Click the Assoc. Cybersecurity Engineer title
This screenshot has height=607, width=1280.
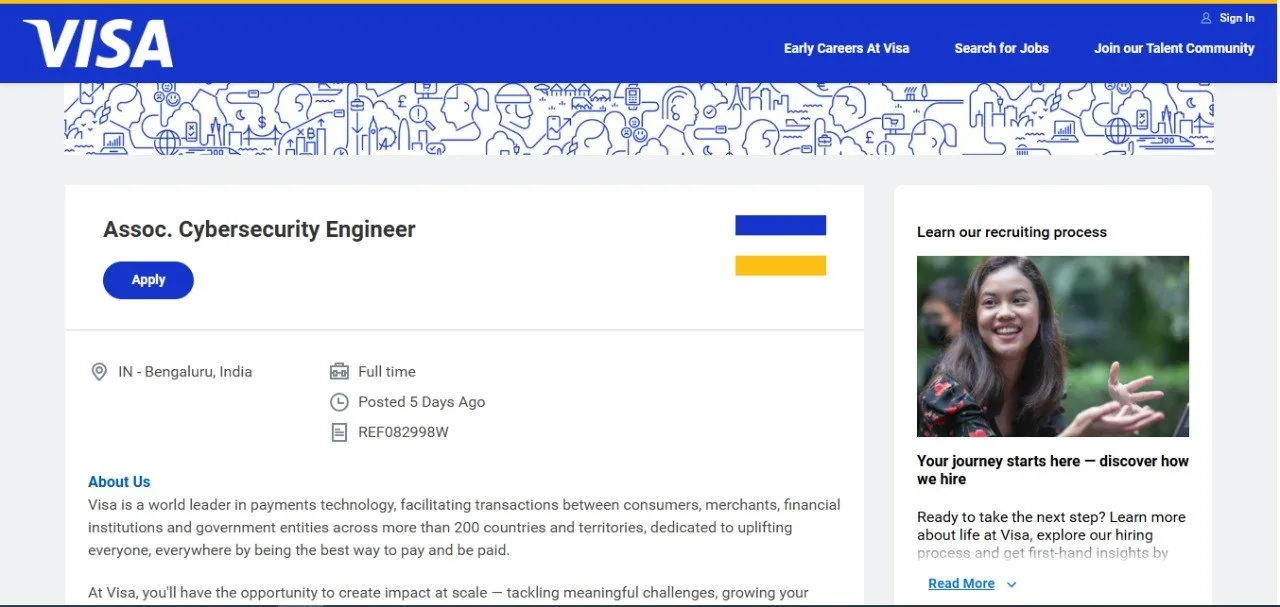(x=259, y=229)
